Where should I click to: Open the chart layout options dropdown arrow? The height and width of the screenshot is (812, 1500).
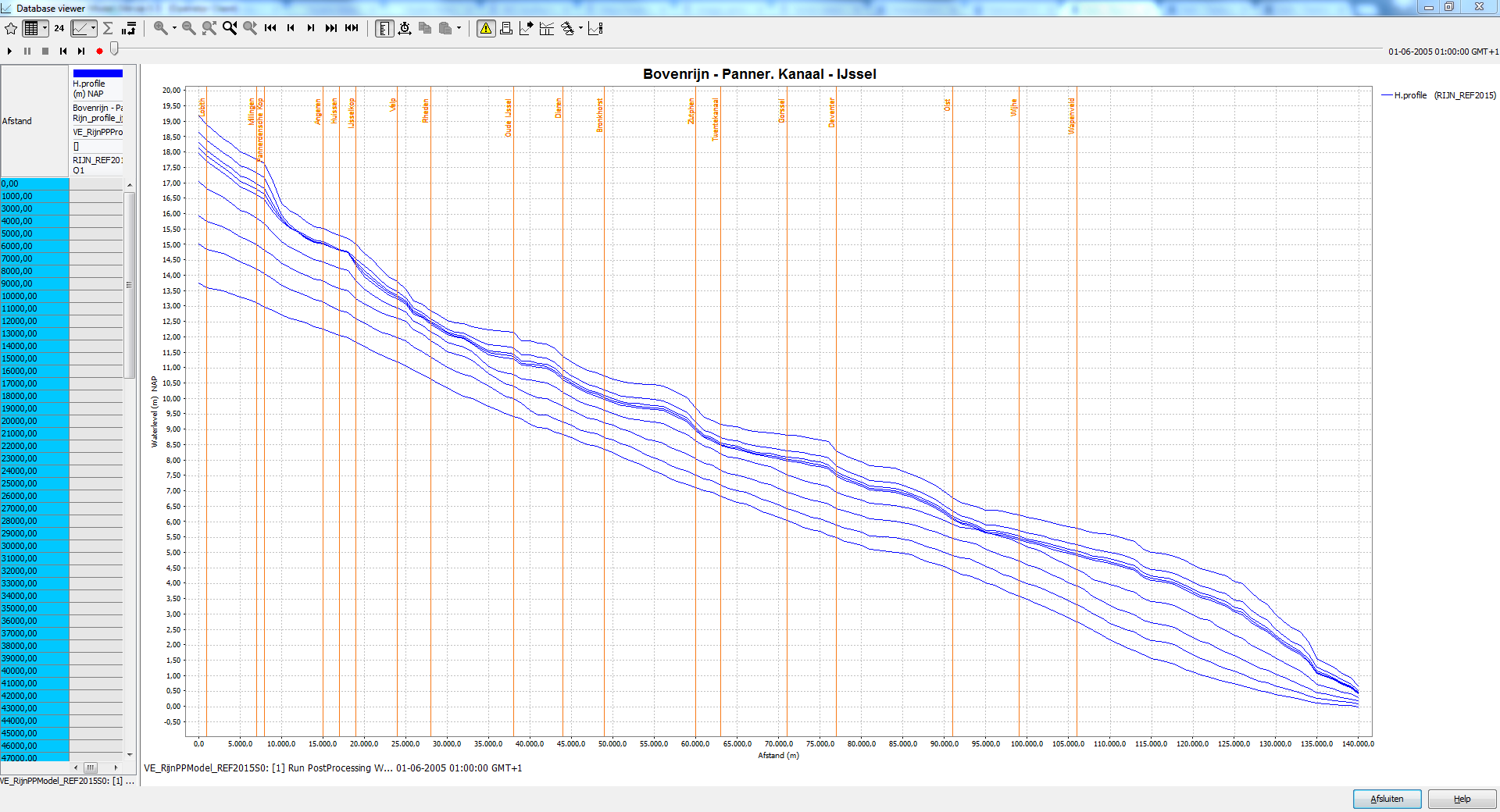click(580, 28)
